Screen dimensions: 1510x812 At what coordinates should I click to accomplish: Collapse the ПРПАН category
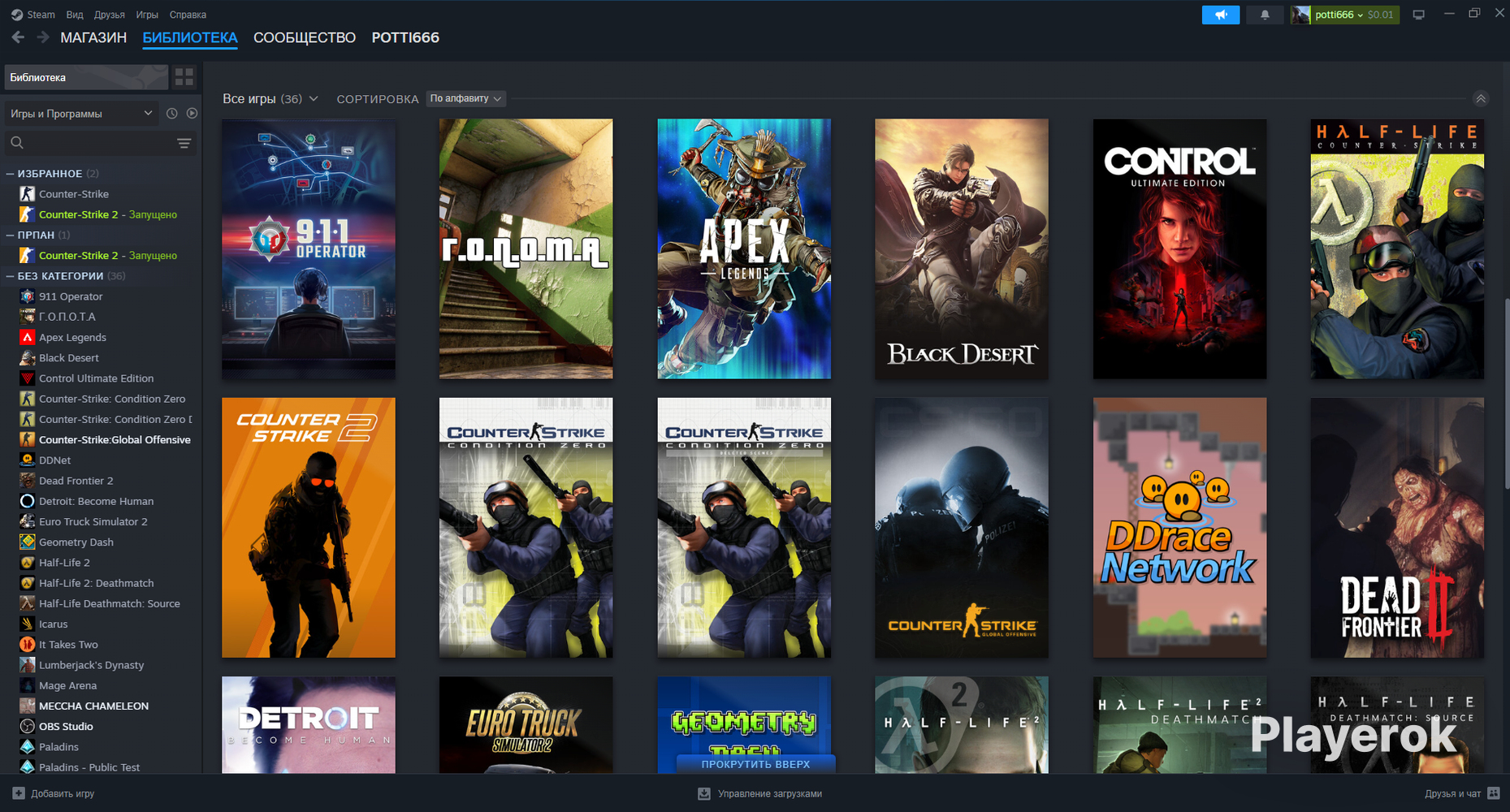click(11, 235)
